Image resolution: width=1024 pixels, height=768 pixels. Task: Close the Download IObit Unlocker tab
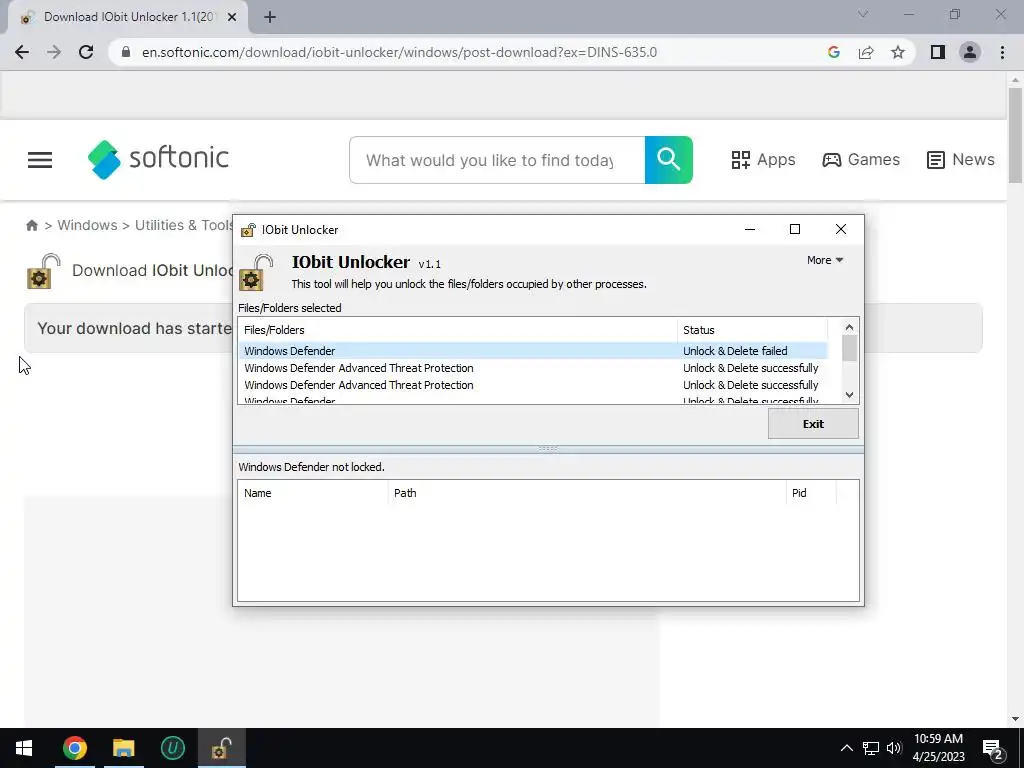point(232,17)
